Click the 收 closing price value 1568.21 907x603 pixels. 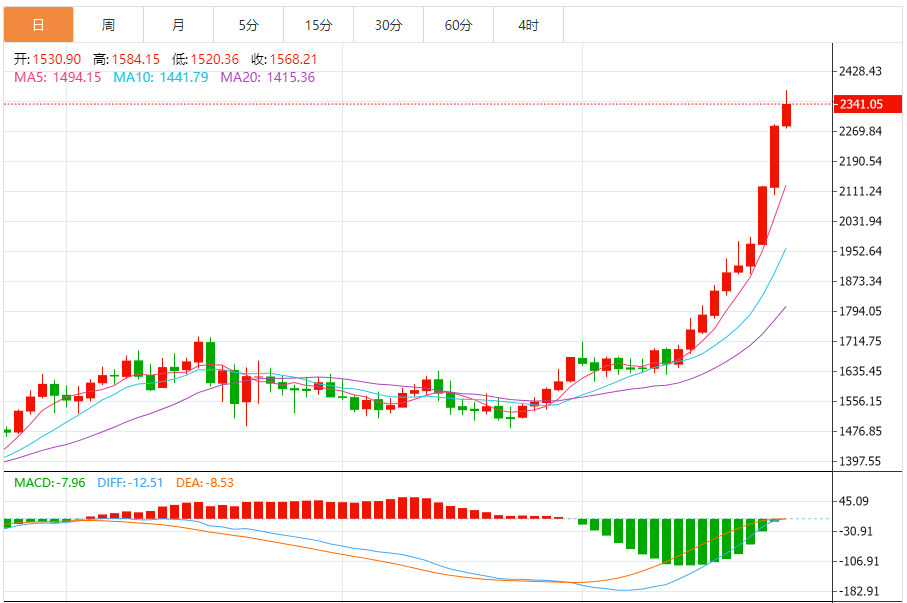293,60
